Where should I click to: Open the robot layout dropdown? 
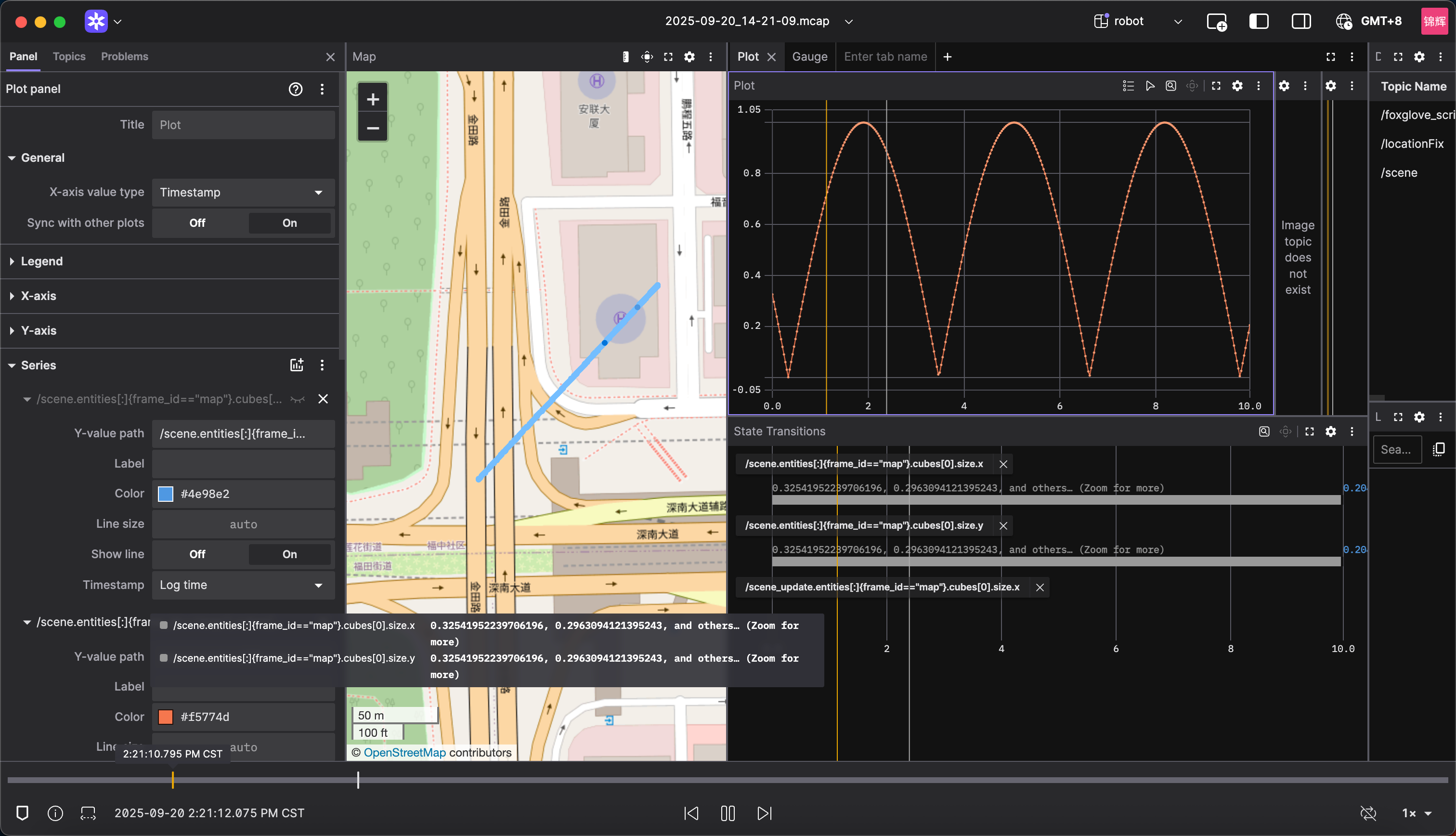tap(1137, 21)
